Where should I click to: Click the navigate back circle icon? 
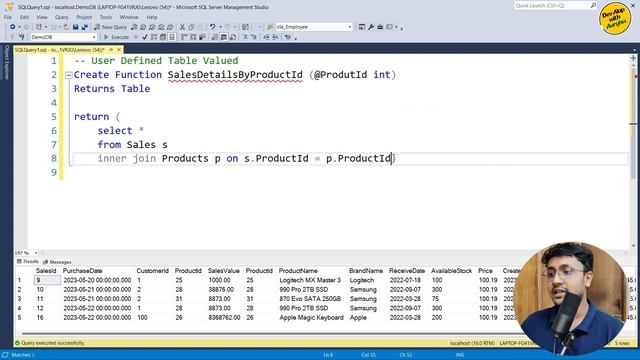click(x=13, y=27)
